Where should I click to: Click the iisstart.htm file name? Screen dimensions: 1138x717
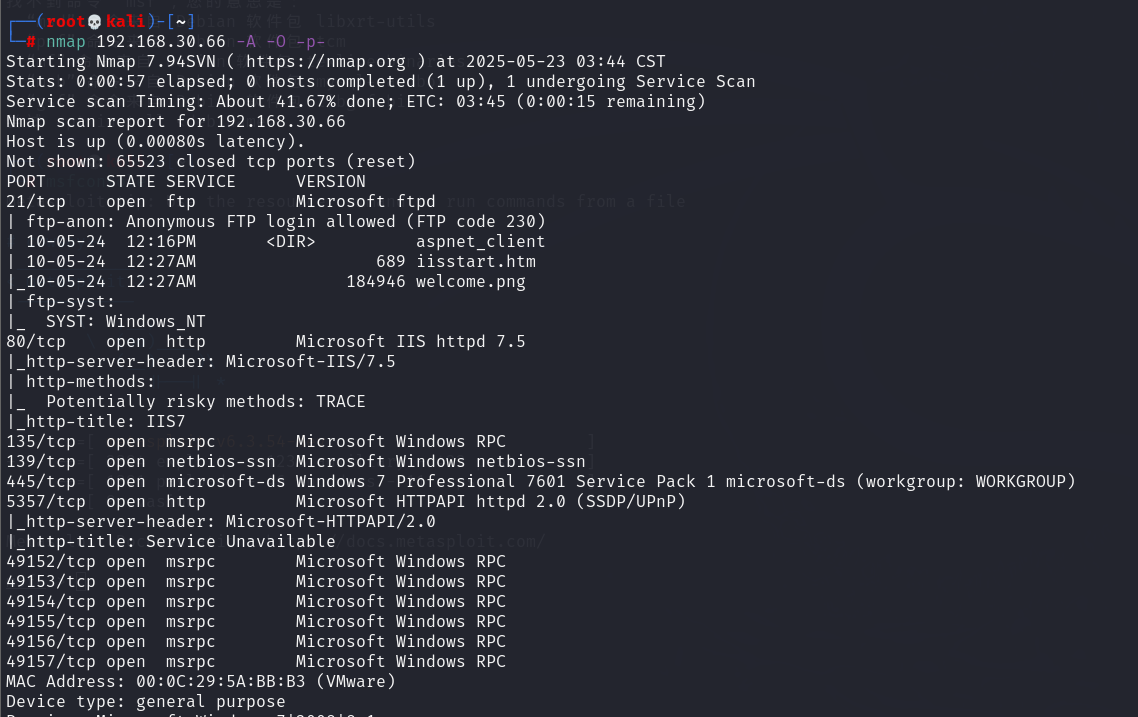click(476, 261)
